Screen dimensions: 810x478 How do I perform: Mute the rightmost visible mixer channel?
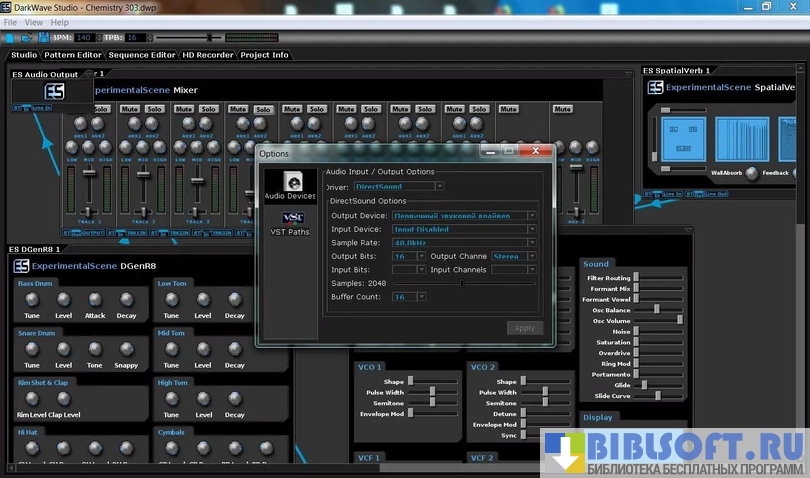coord(562,109)
